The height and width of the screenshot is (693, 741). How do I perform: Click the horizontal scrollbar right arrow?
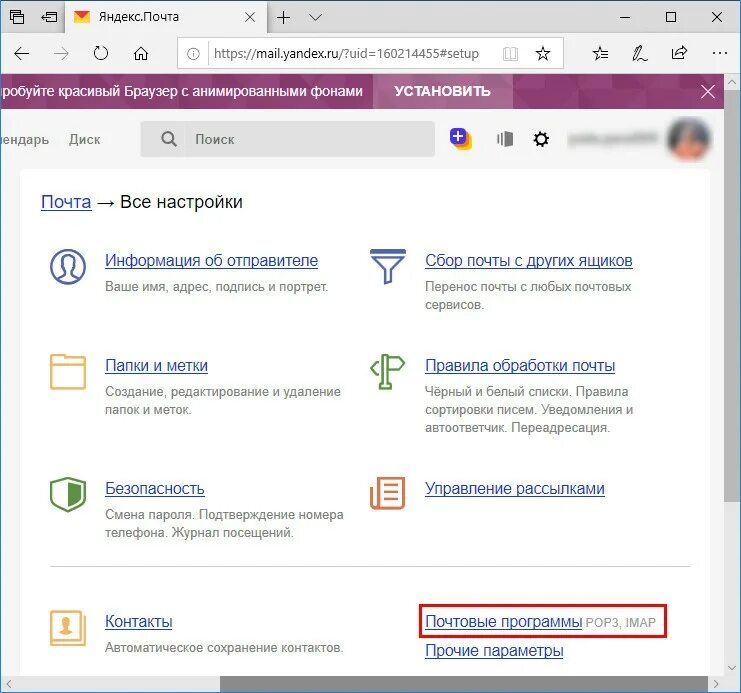click(x=715, y=684)
